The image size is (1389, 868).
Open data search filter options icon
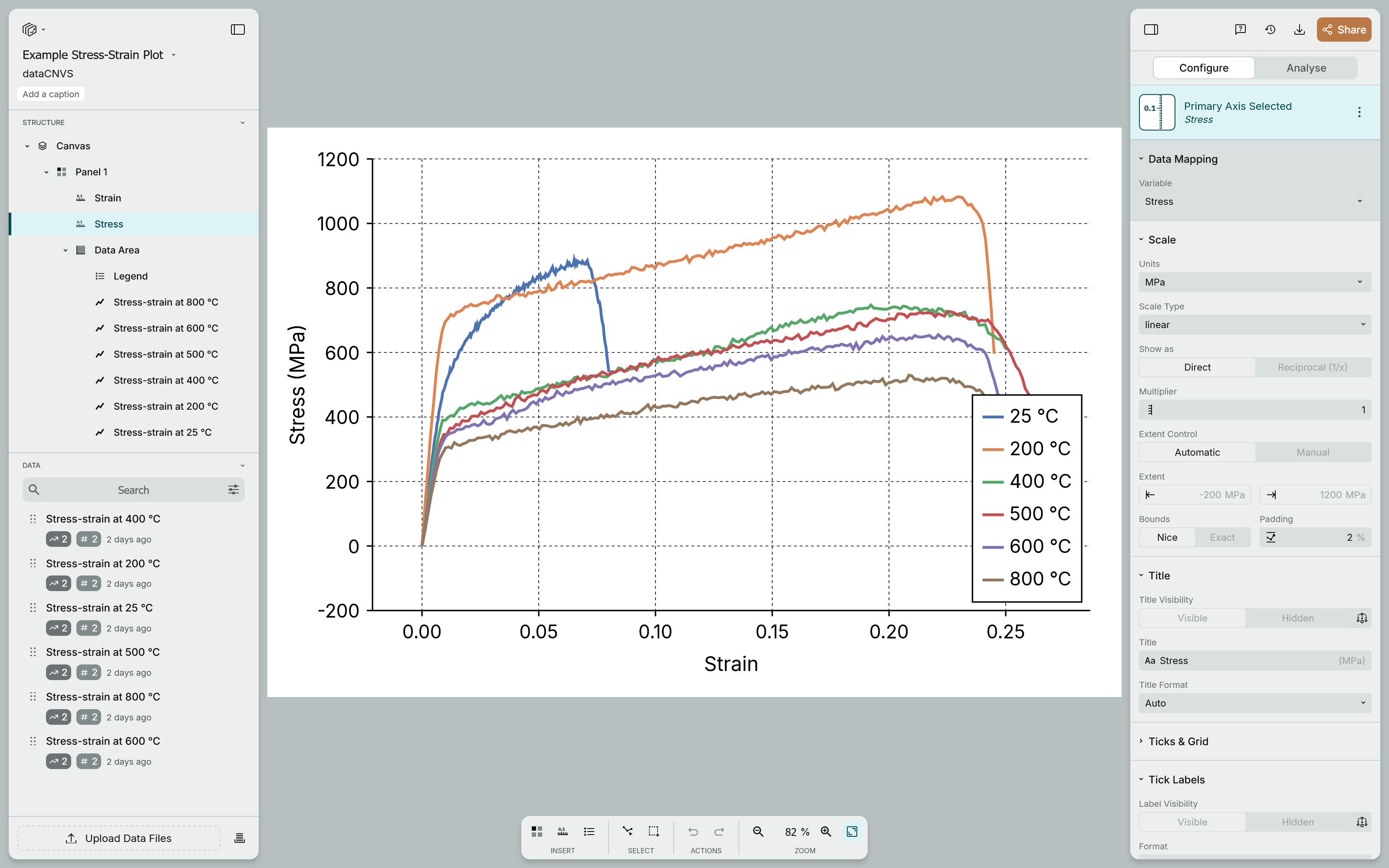233,490
